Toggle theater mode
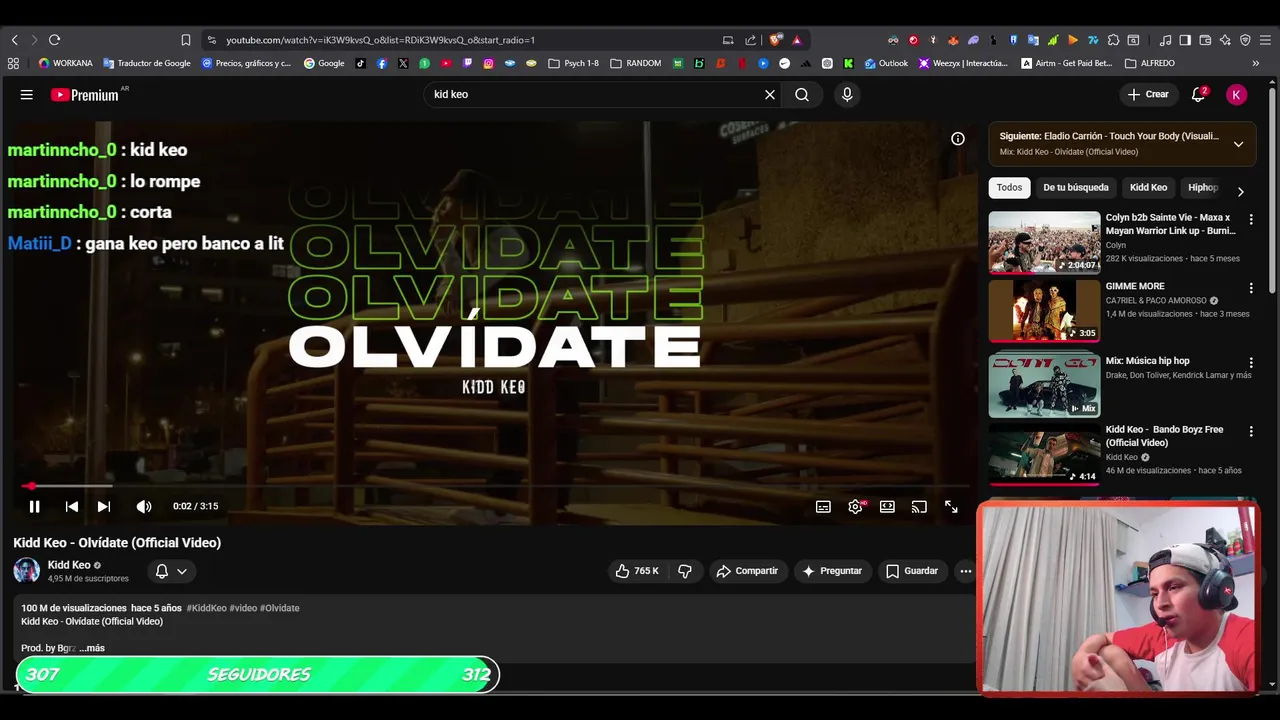1280x720 pixels. [x=887, y=507]
